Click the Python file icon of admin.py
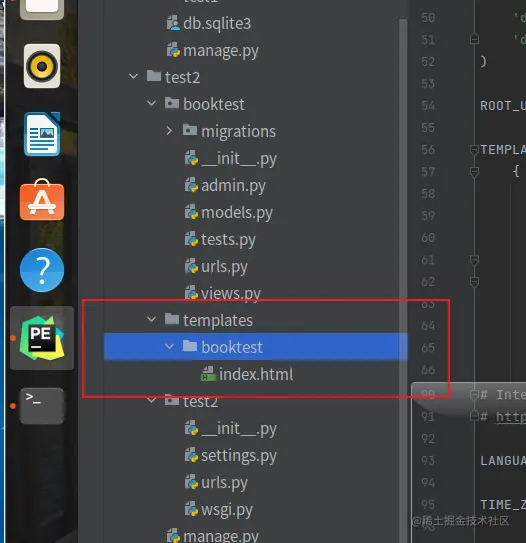 (191, 185)
